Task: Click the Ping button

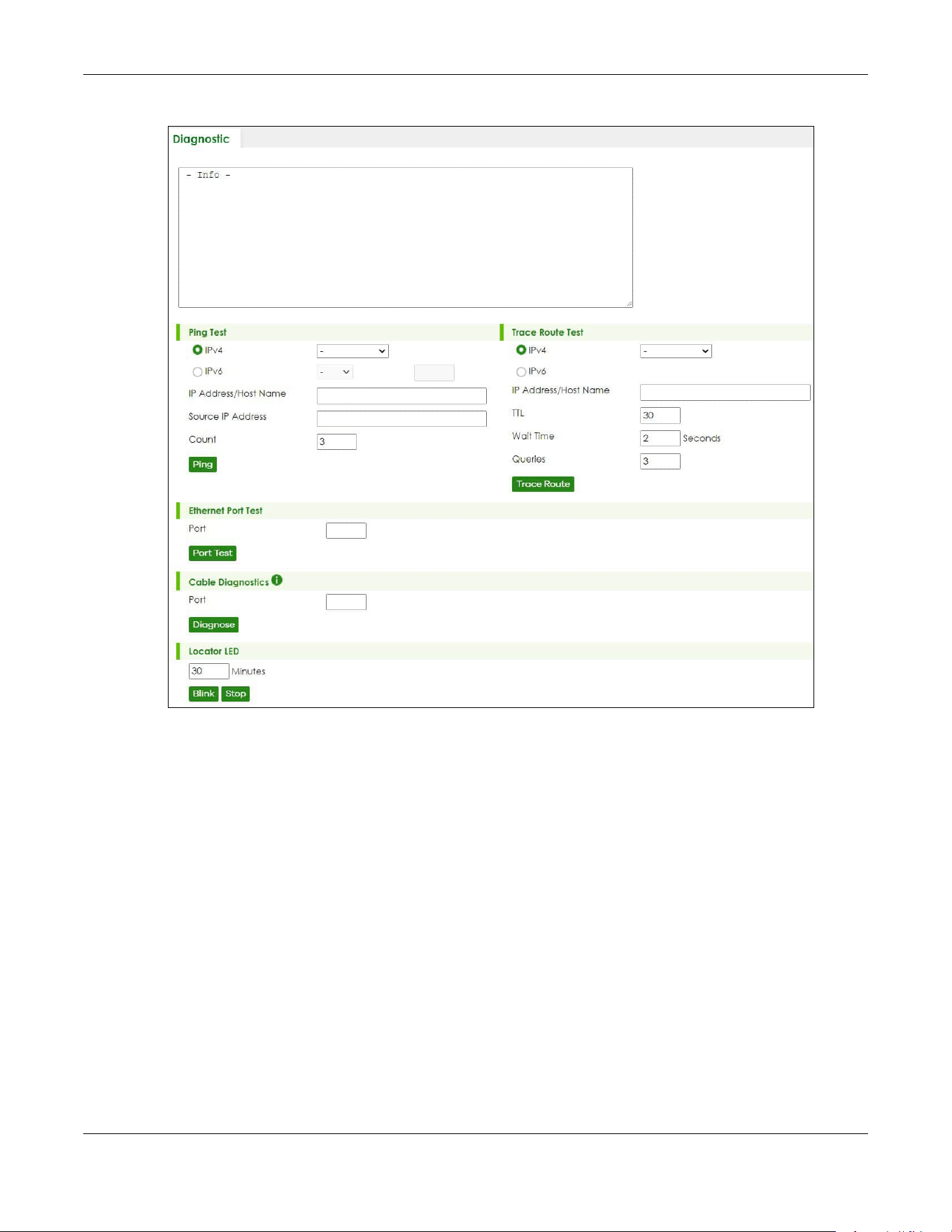Action: click(x=203, y=465)
